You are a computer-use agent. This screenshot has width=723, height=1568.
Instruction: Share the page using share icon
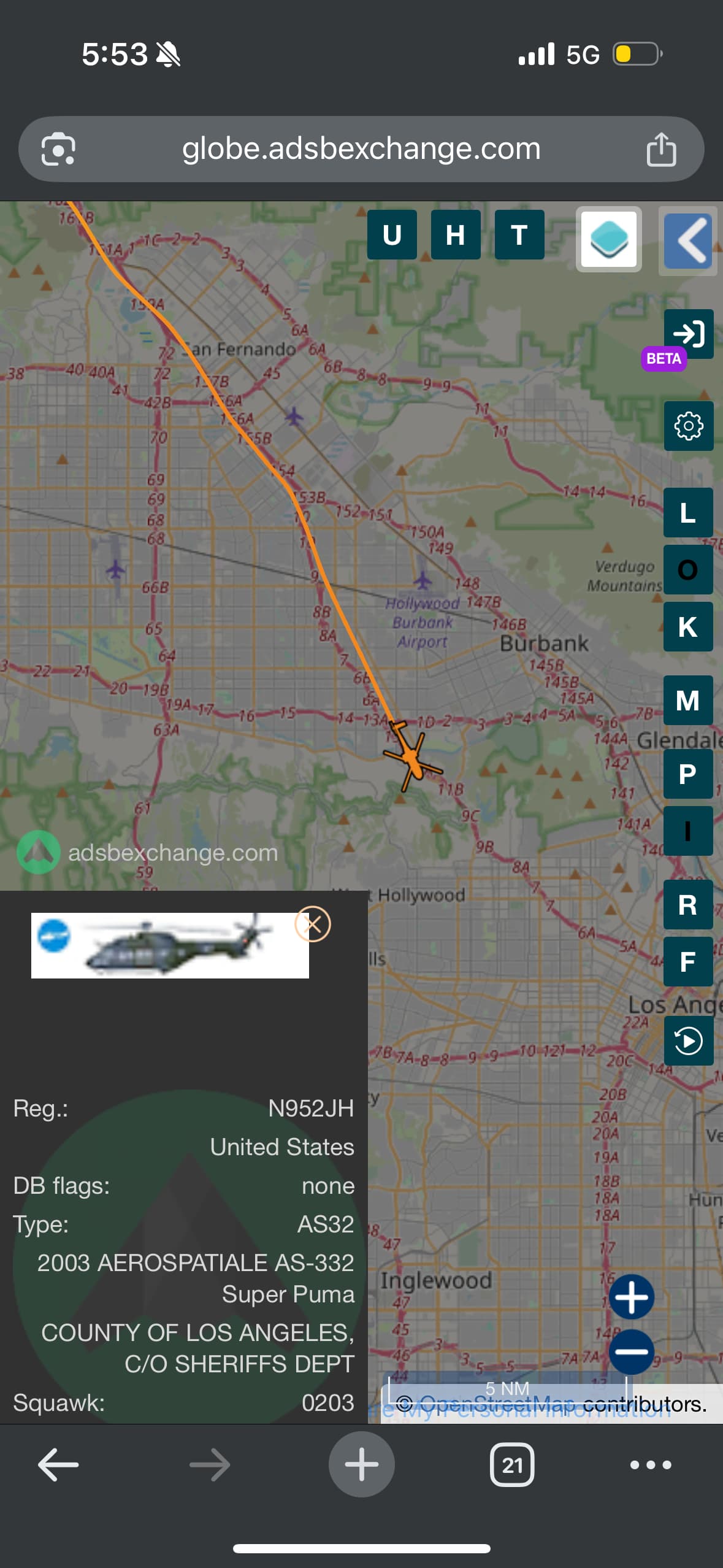[661, 149]
